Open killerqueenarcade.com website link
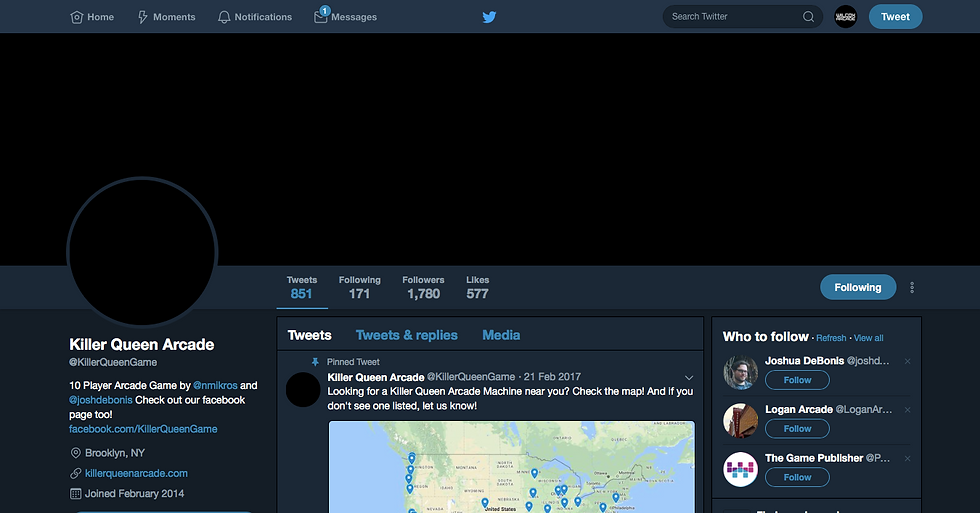980x513 pixels. point(136,473)
